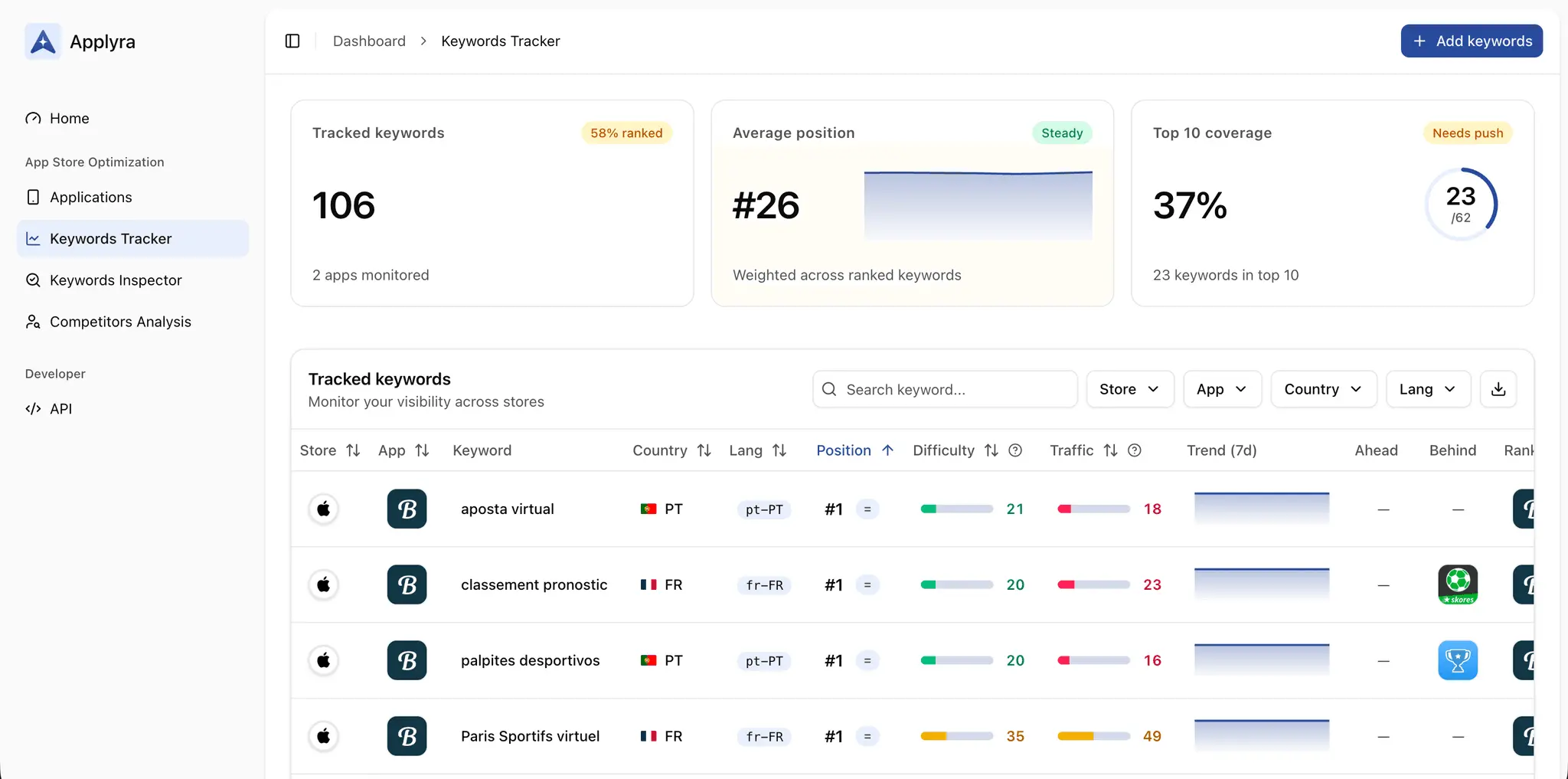Click the difficulty bar for Paris Sportifs virtuel
This screenshot has width=1568, height=779.
pyautogui.click(x=956, y=737)
